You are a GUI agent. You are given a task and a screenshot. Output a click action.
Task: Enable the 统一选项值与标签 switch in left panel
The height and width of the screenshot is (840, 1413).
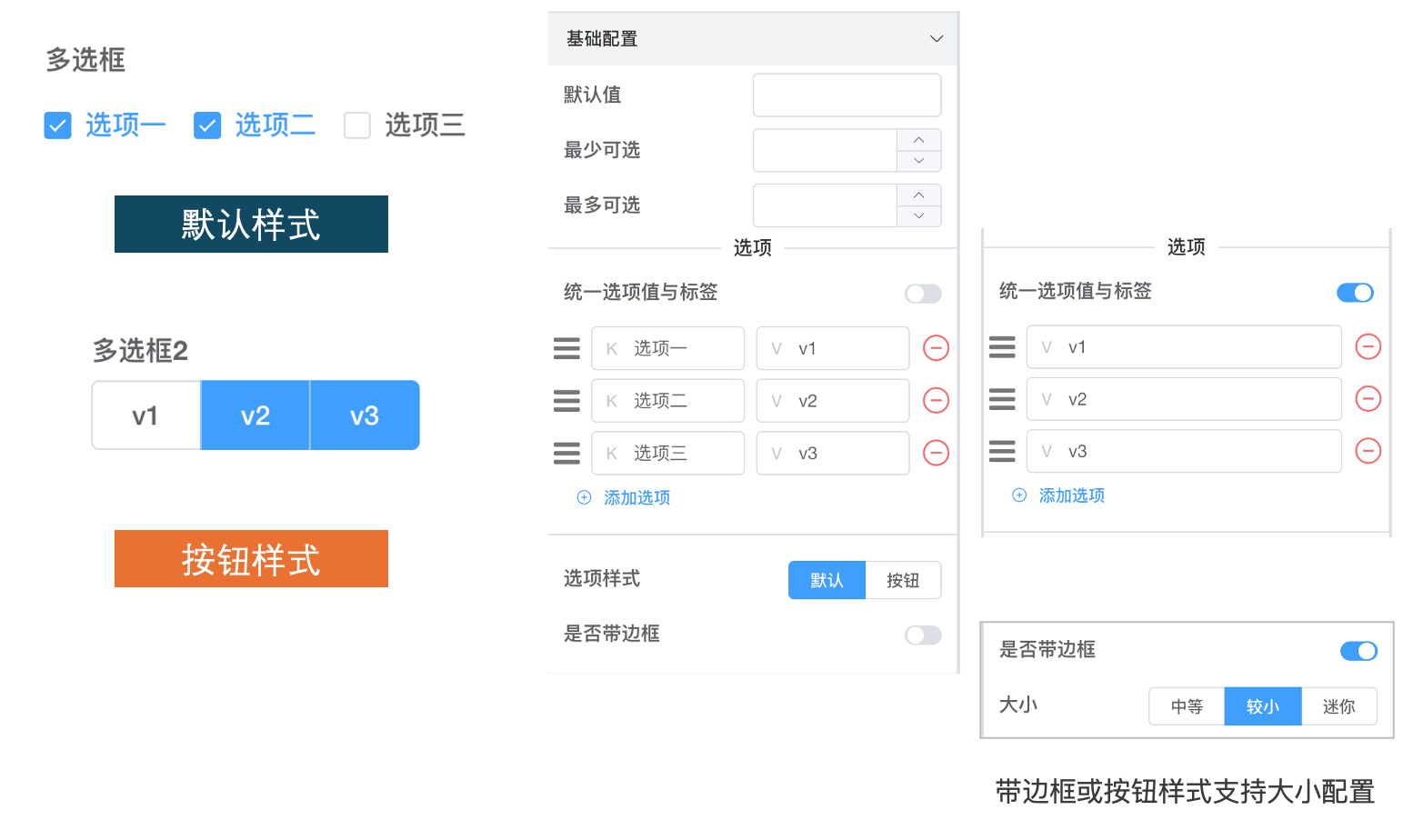coord(923,294)
